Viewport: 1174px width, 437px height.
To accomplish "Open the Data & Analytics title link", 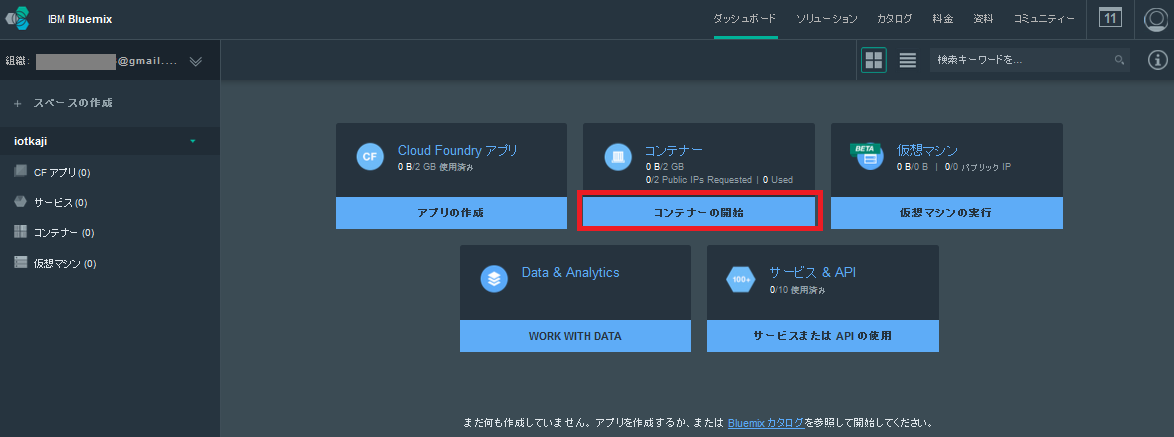I will [x=571, y=272].
